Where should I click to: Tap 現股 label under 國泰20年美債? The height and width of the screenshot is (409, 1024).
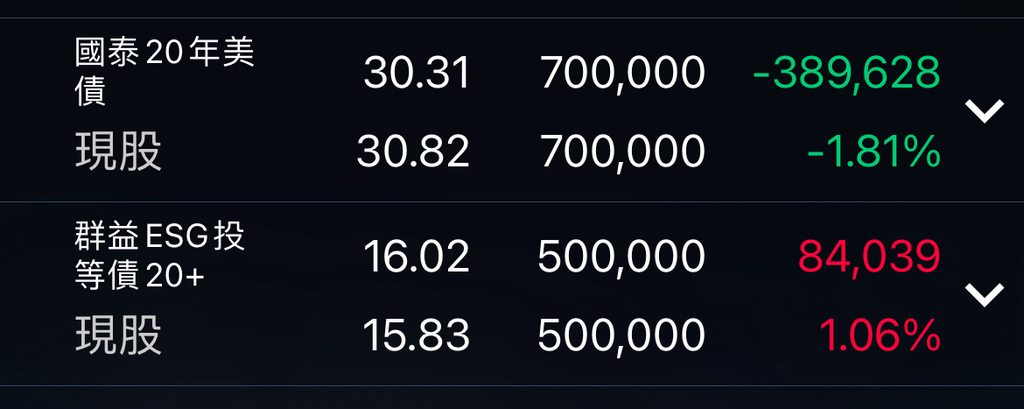pos(118,152)
